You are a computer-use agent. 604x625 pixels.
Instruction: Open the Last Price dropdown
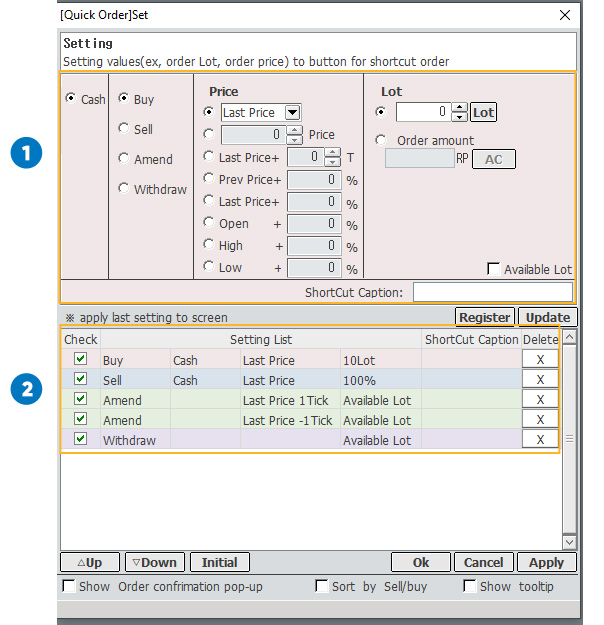[292, 113]
